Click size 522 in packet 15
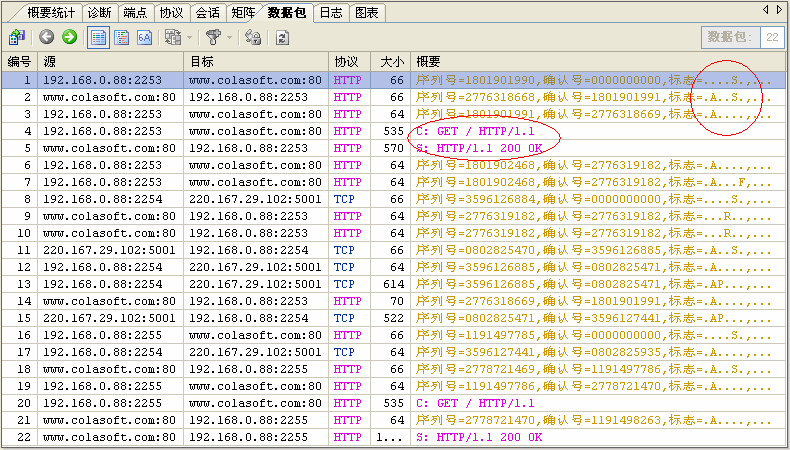Viewport: 790px width, 450px height. 394,318
